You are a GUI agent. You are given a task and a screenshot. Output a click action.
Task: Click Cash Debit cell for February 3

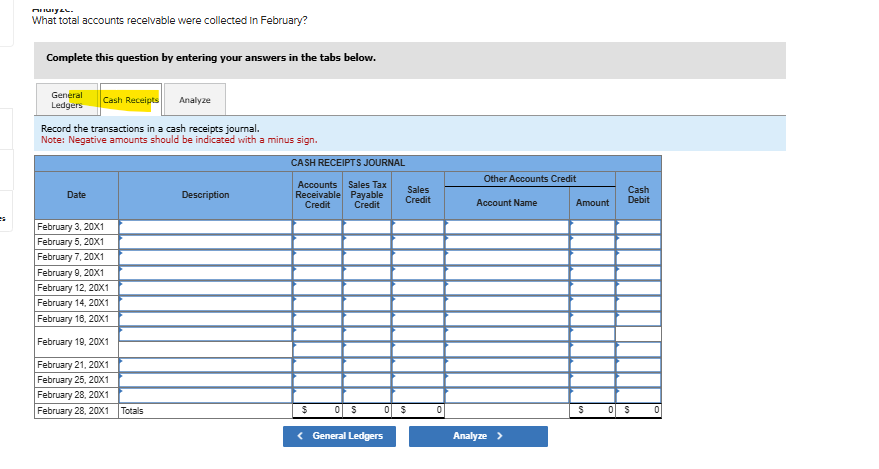click(638, 227)
